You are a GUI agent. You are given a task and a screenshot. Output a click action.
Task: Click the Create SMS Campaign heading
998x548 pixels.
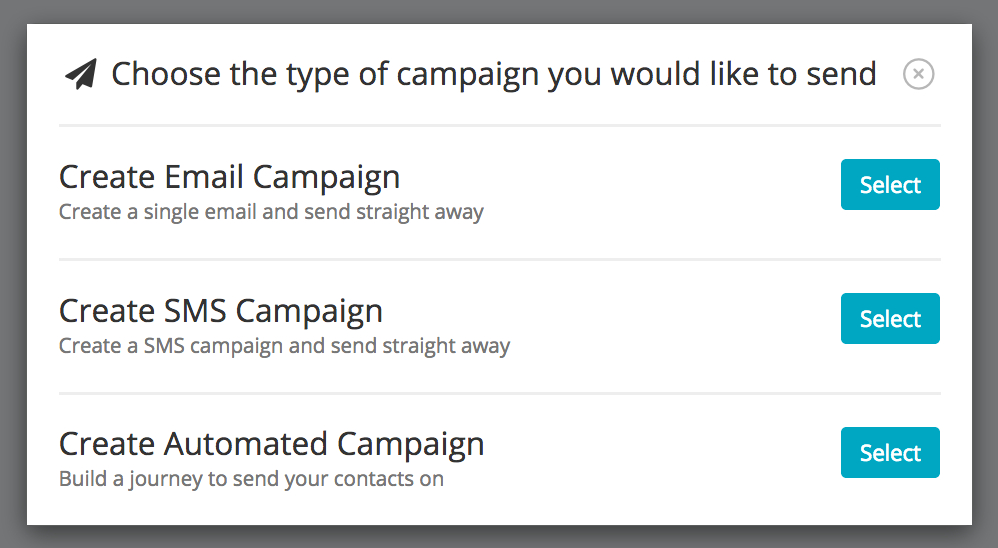point(221,311)
